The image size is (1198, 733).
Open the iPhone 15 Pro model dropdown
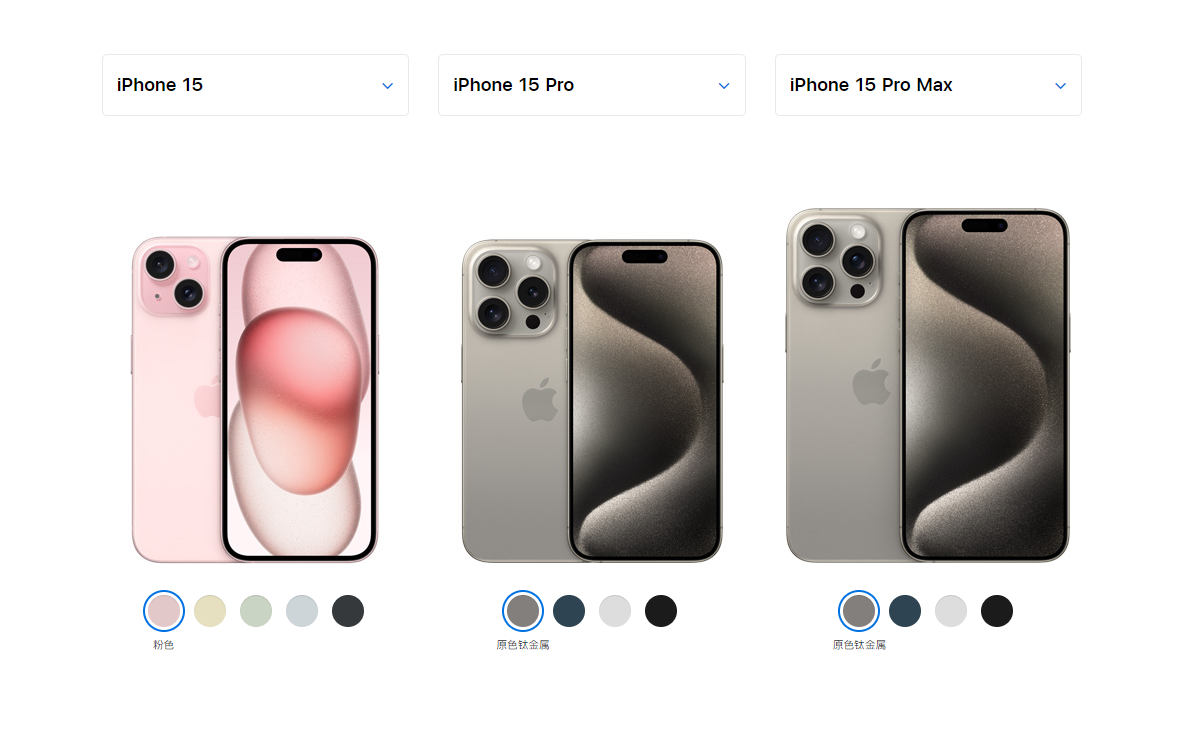[x=591, y=85]
